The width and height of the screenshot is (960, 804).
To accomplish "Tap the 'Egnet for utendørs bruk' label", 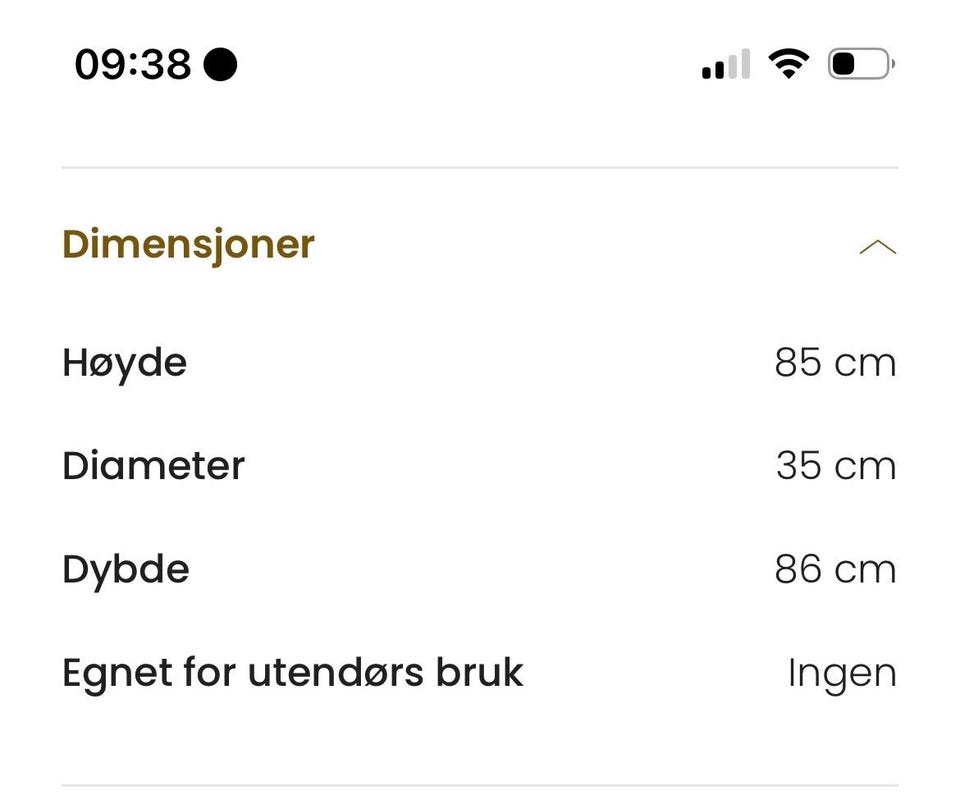I will point(292,672).
